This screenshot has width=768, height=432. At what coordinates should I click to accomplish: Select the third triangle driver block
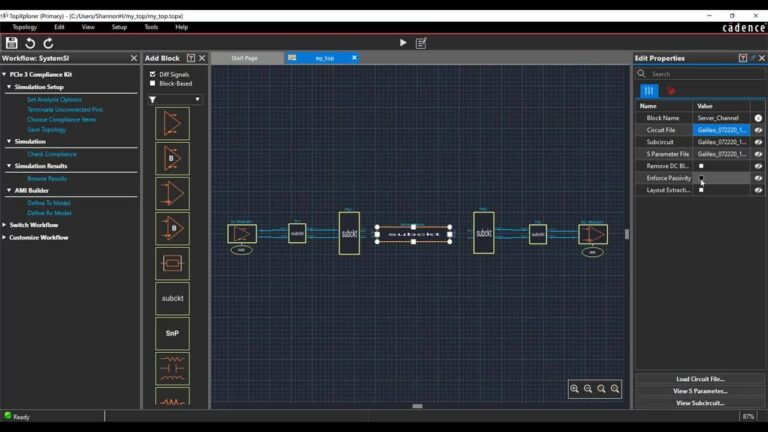(172, 193)
